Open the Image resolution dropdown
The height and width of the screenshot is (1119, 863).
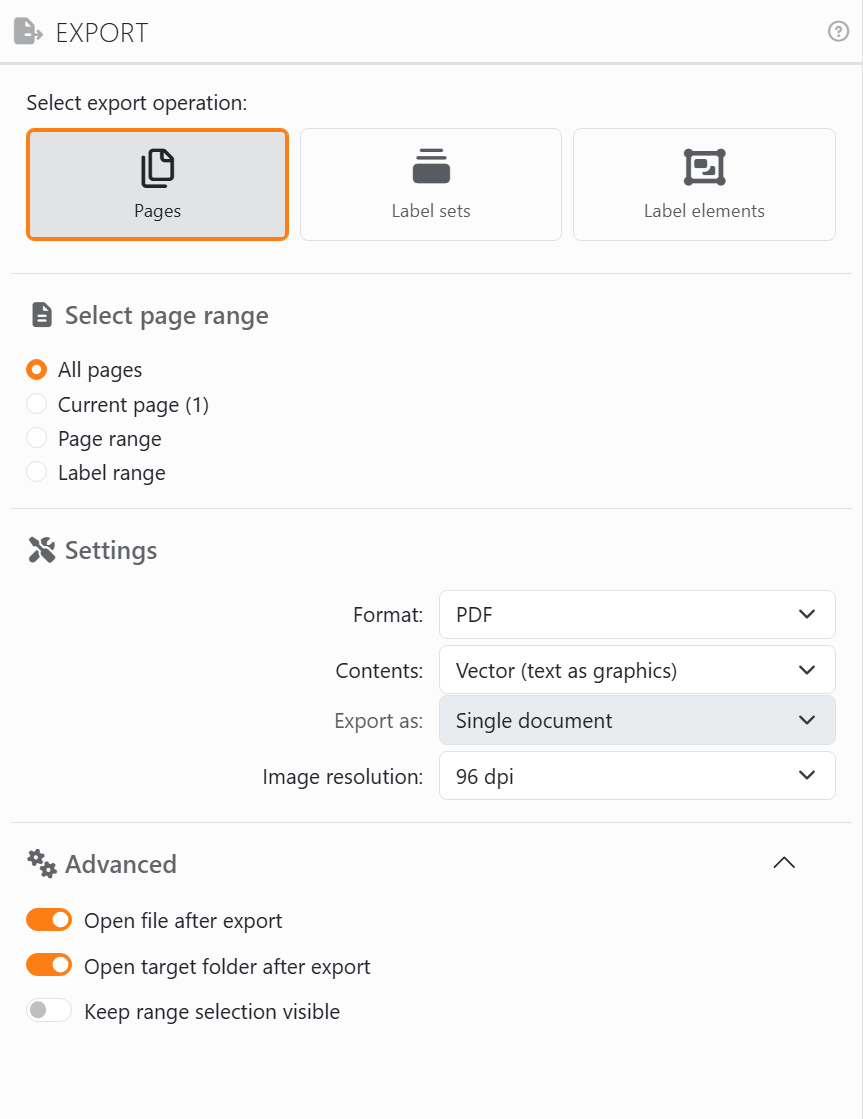coord(637,776)
